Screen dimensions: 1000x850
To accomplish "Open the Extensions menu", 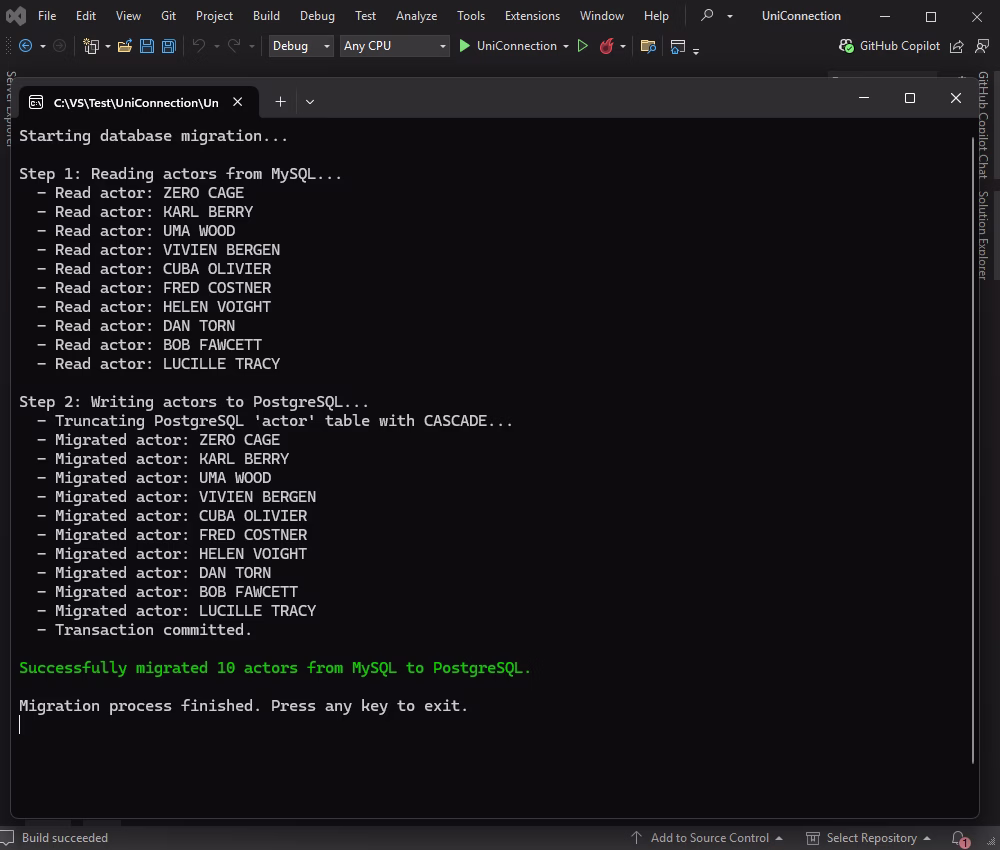I will pyautogui.click(x=532, y=16).
